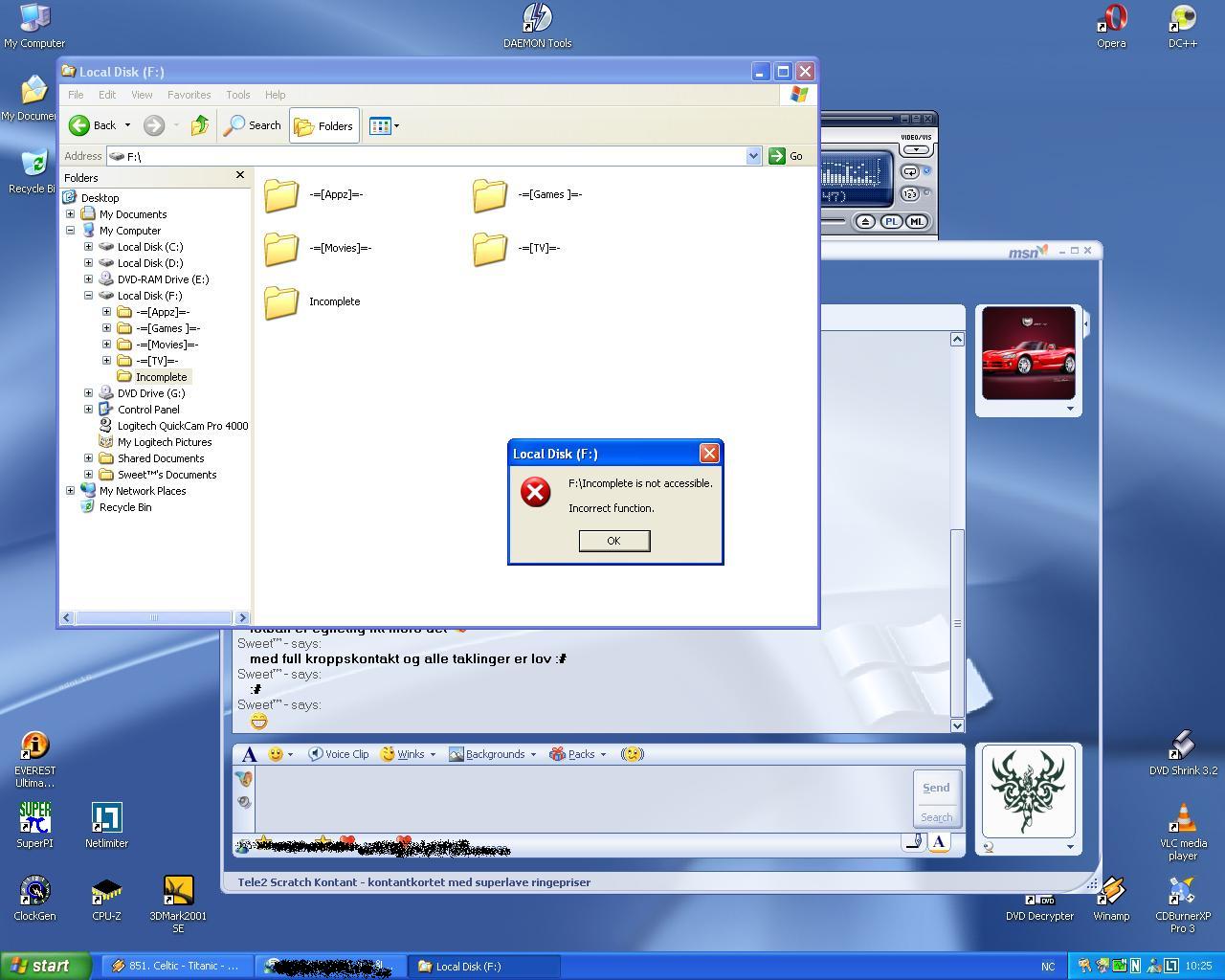Select the VLC media player desktop icon
1225x980 pixels.
(1183, 819)
